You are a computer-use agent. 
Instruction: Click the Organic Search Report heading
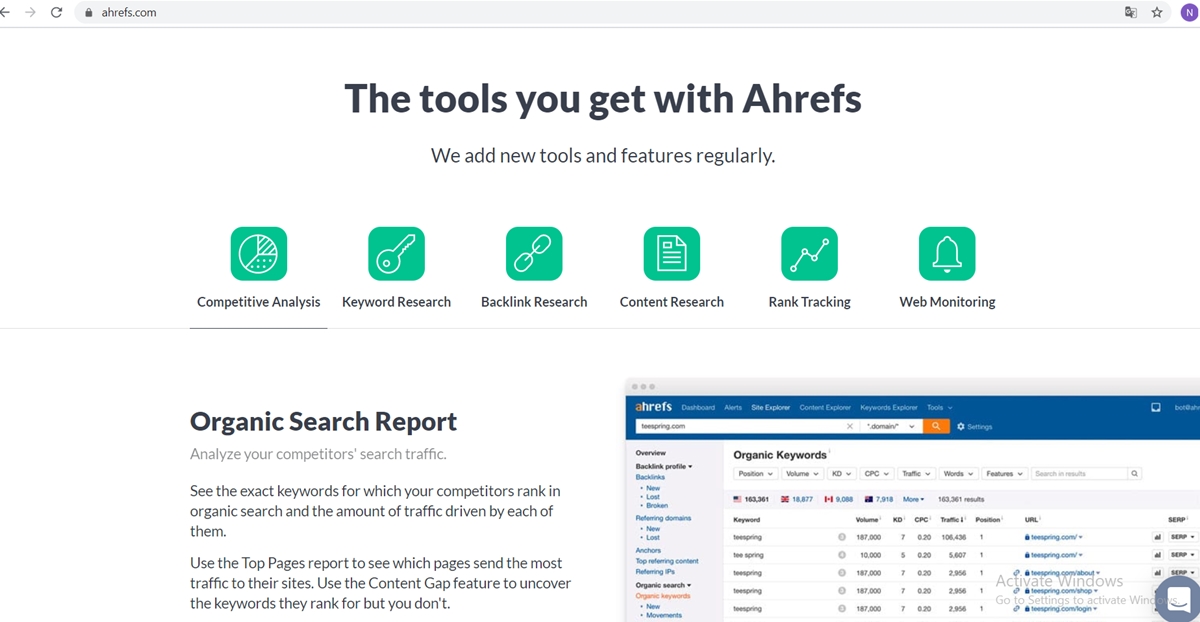[323, 421]
